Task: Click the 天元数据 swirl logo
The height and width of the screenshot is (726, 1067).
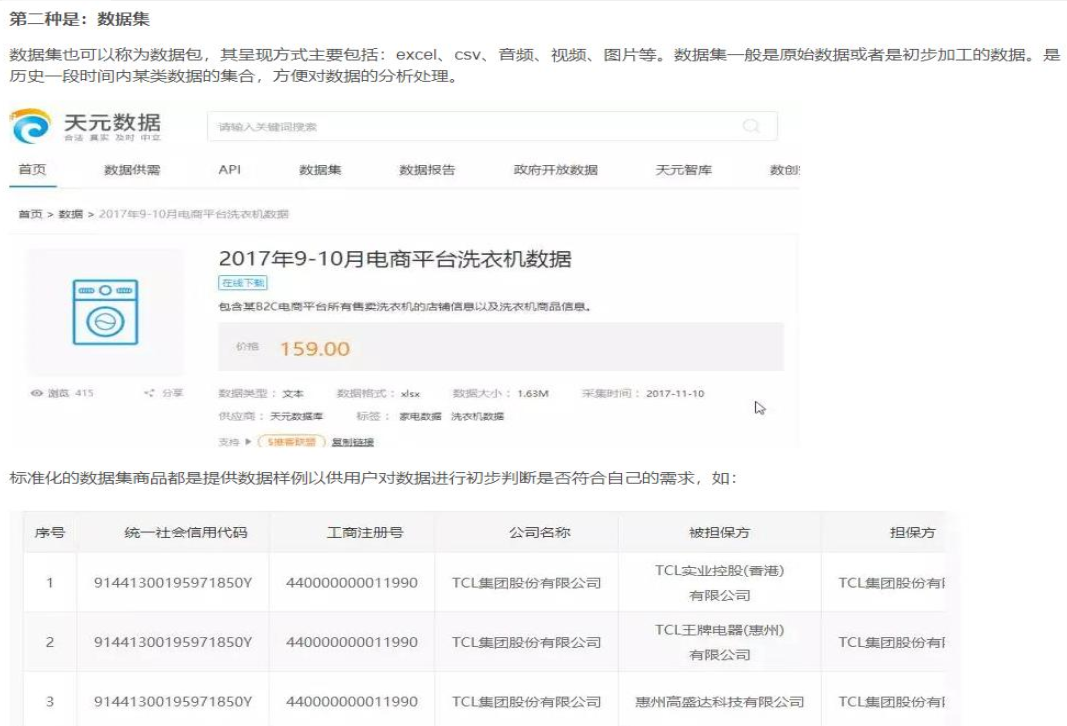Action: 31,126
